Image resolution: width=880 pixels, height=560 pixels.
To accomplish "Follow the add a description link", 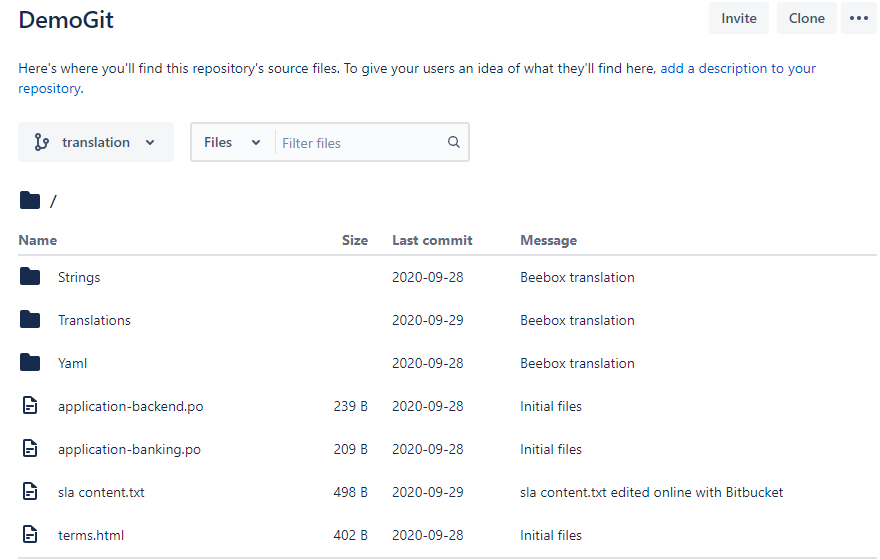I will click(737, 69).
